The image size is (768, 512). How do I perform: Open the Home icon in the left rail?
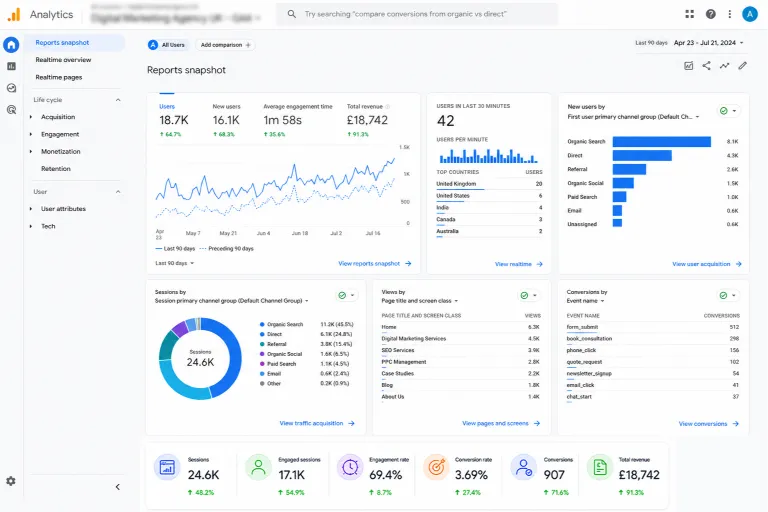11,45
